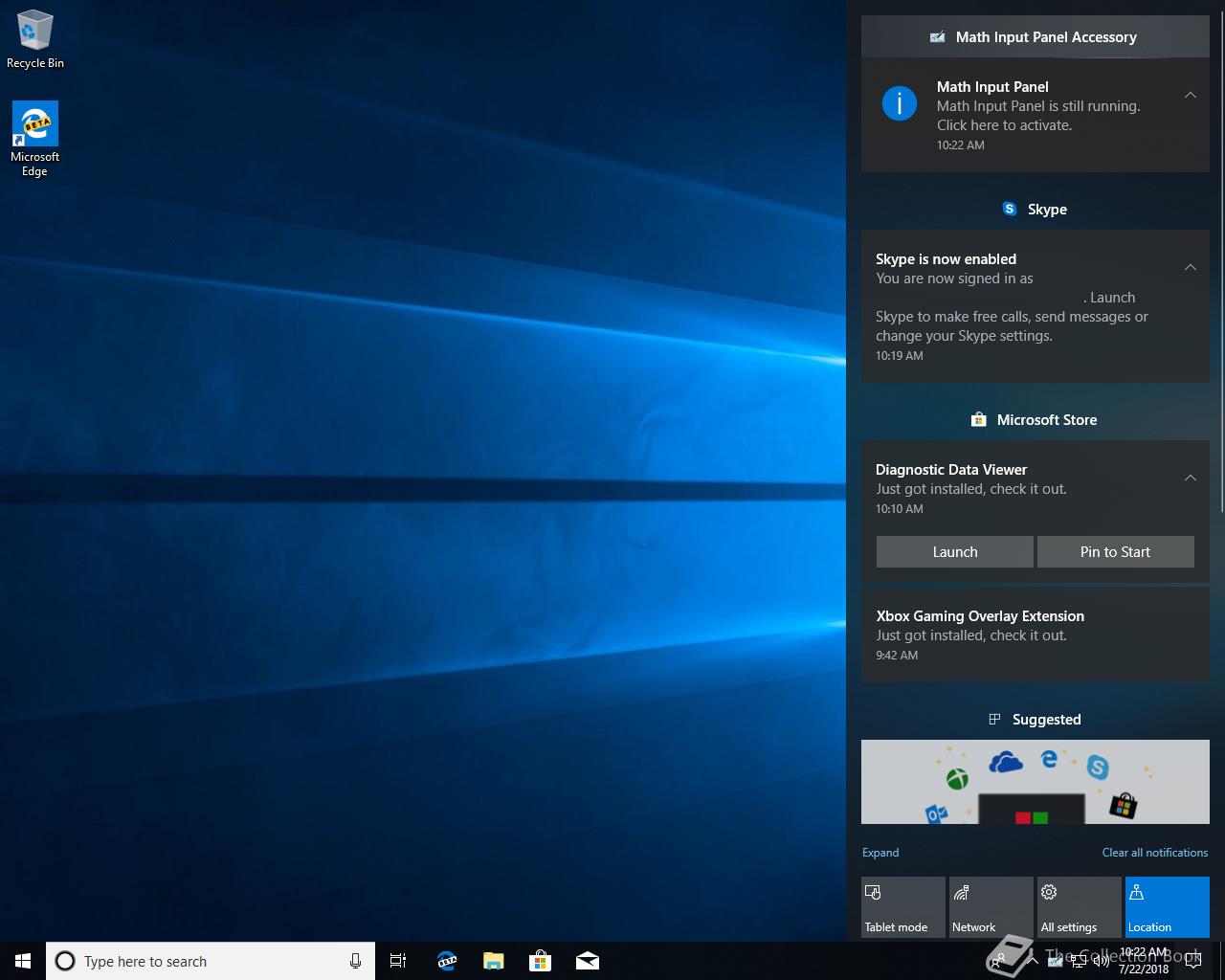
Task: Click Launch for Diagnostic Data Viewer
Action: coord(955,551)
